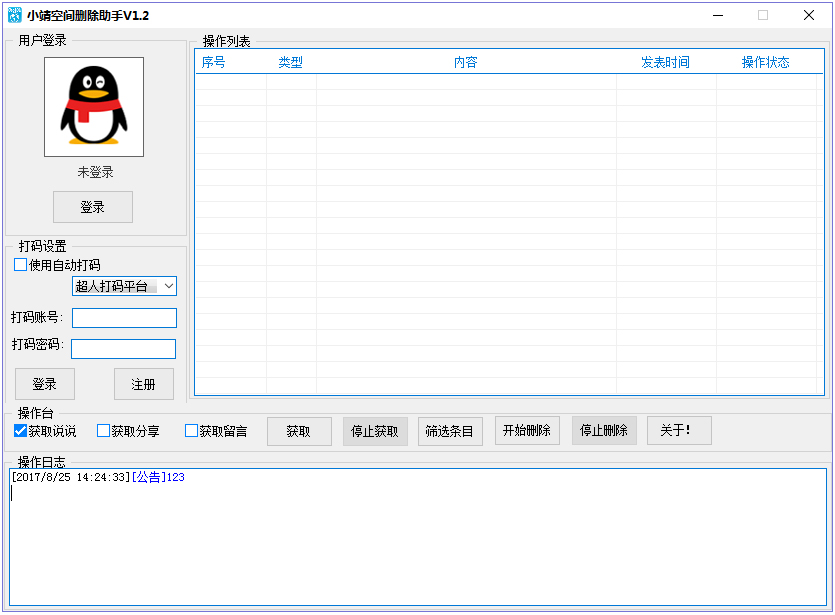The image size is (835, 615).
Task: Open the 超人打码平台 dropdown
Action: tap(124, 287)
